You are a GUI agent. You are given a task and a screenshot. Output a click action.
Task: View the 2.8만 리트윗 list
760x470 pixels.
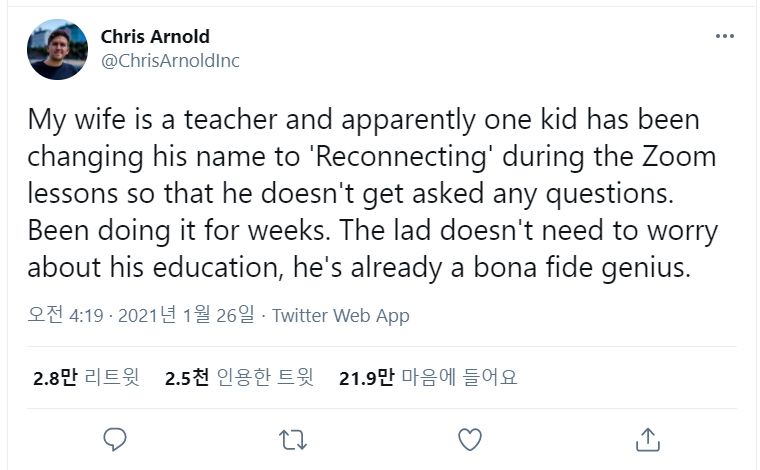(x=86, y=378)
